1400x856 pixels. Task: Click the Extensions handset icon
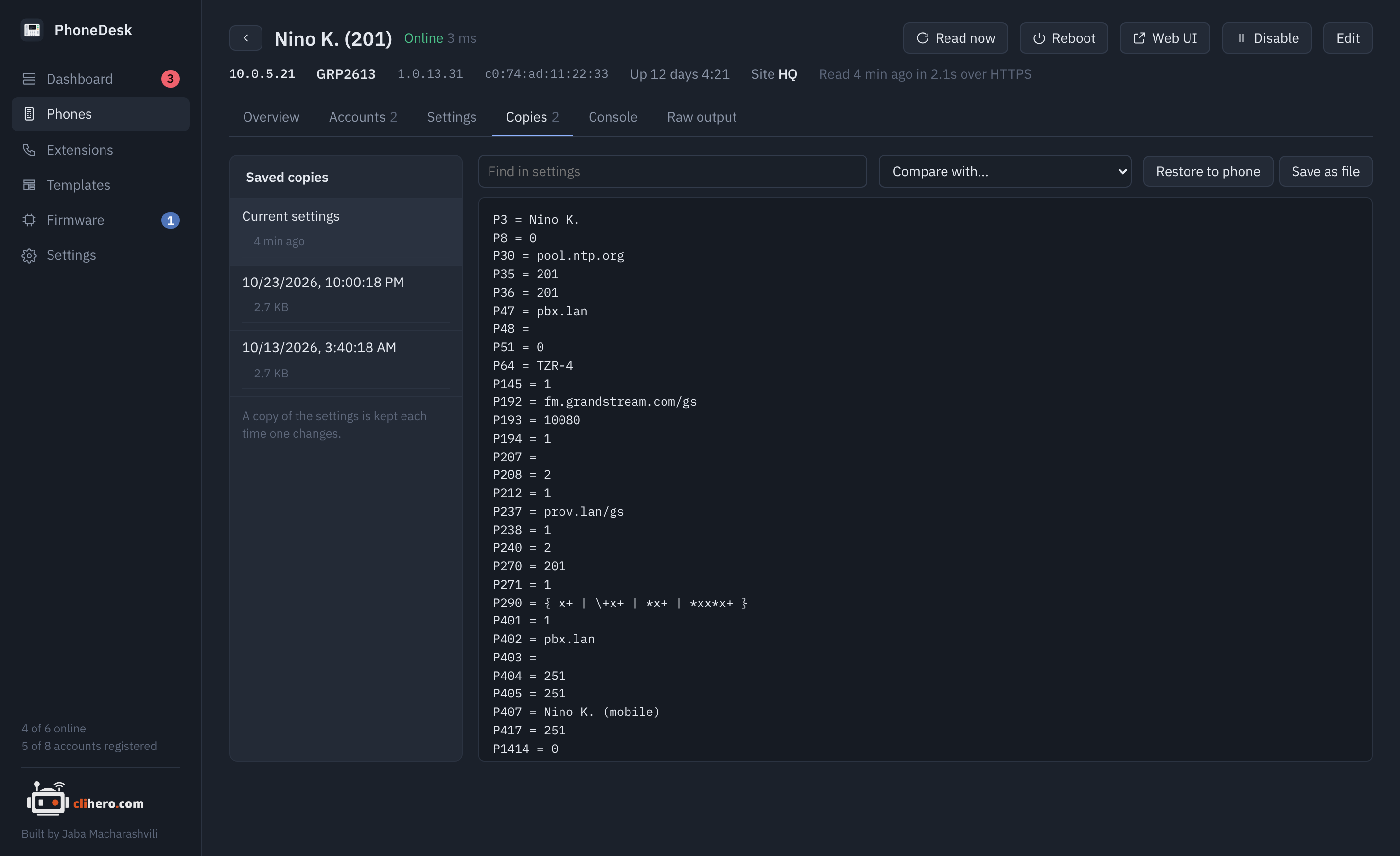(29, 150)
